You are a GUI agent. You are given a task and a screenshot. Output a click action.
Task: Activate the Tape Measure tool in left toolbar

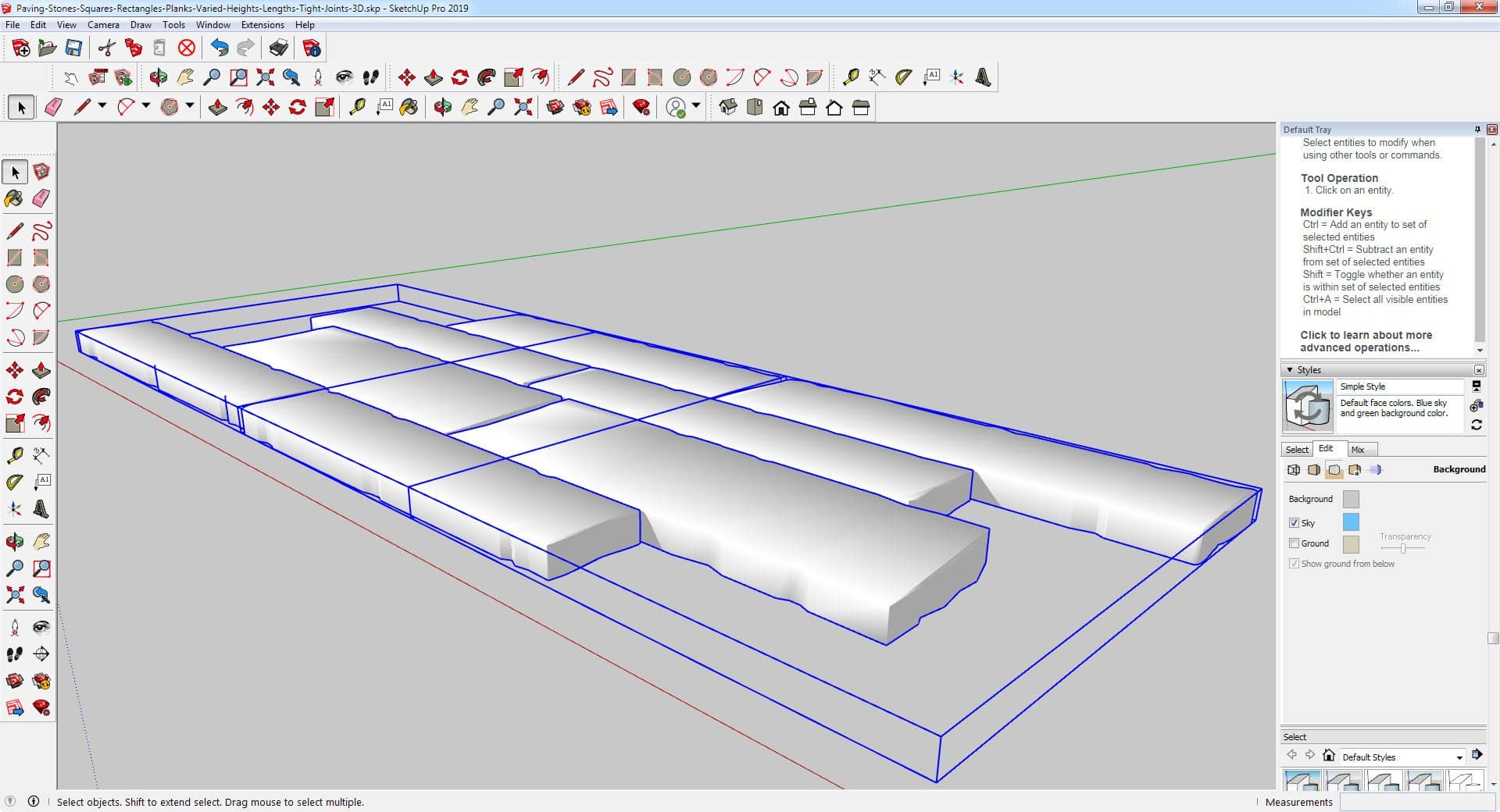click(14, 455)
